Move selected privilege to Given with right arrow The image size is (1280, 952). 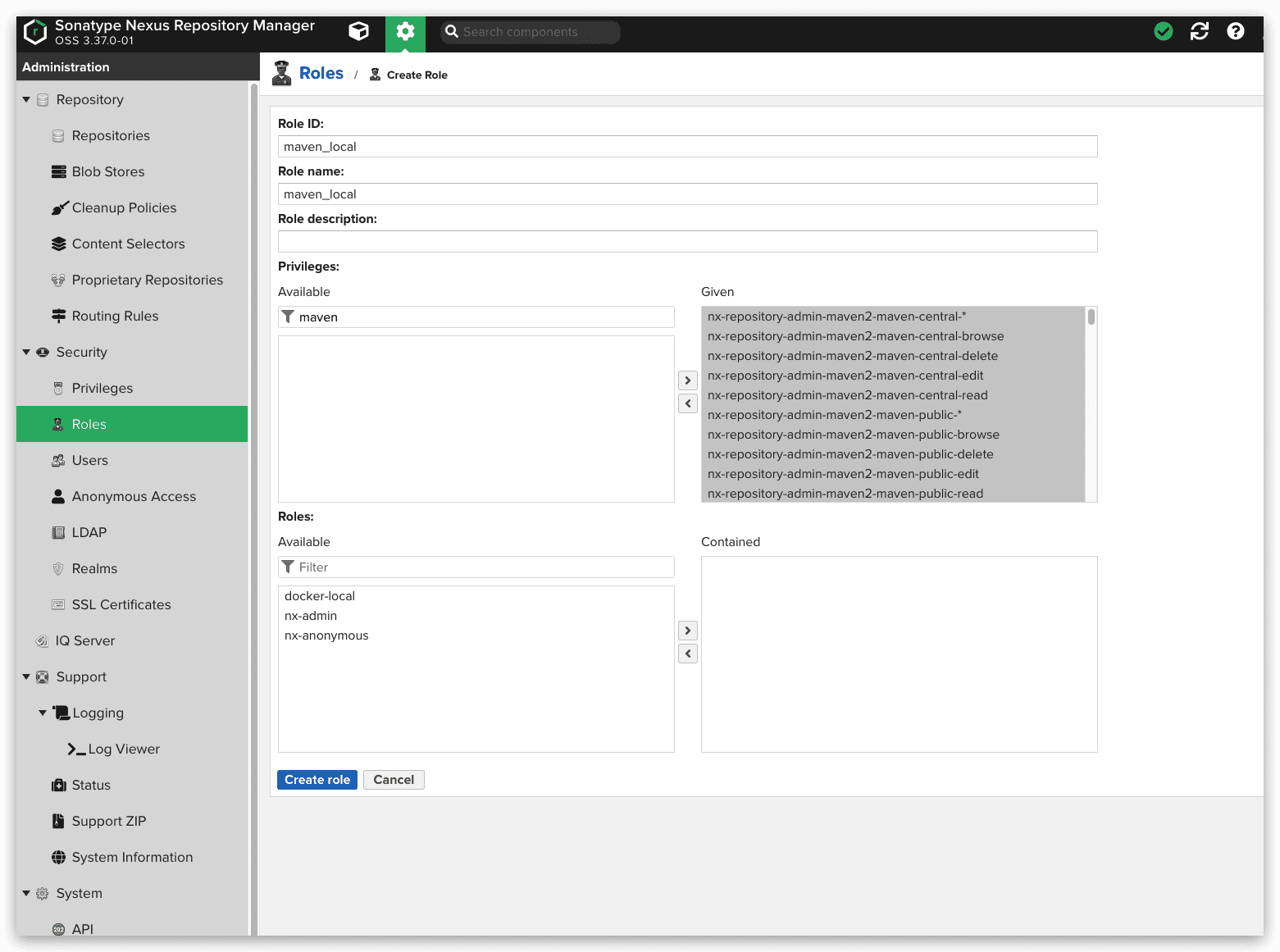(688, 380)
